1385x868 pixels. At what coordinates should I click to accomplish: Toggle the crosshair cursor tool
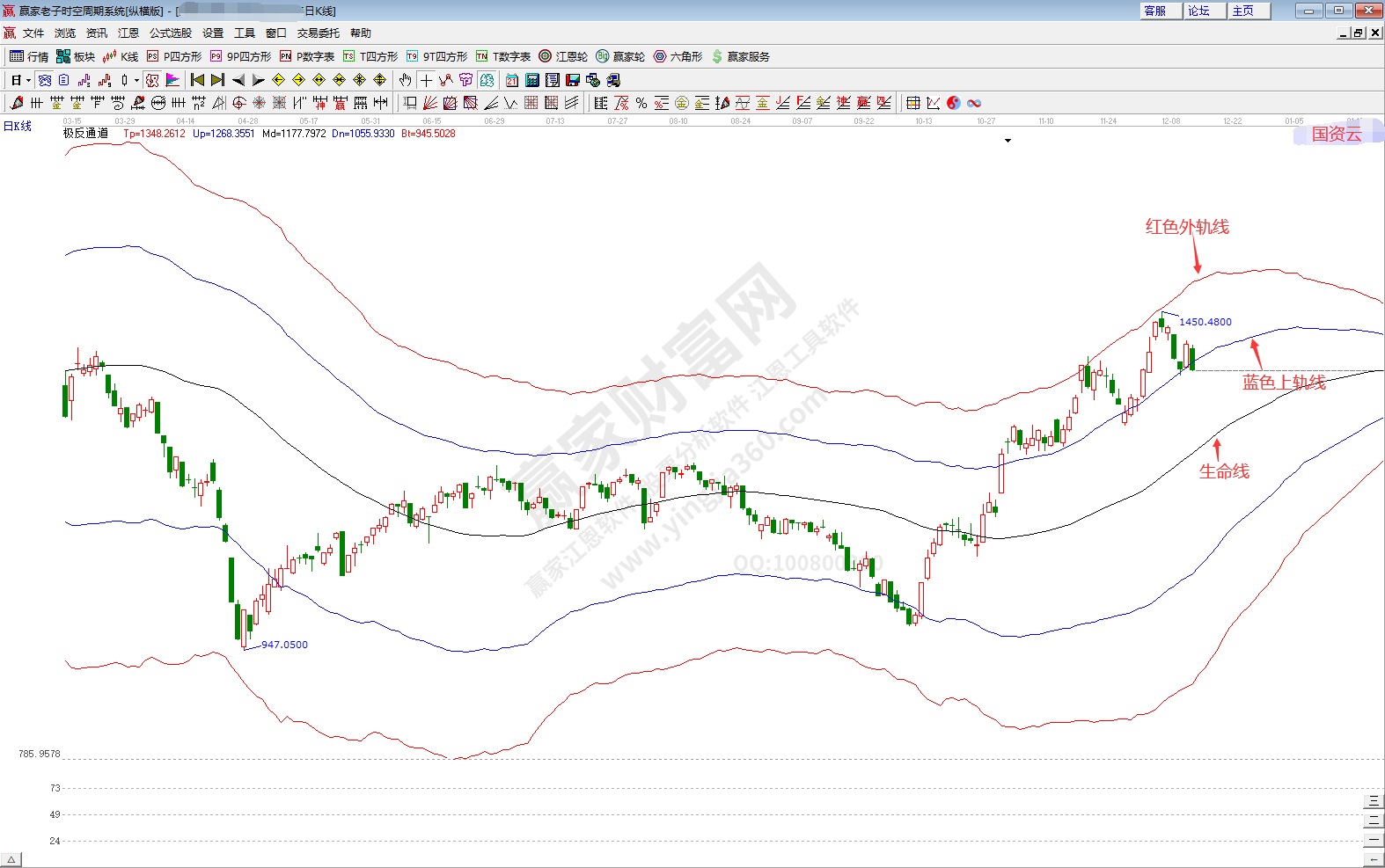coord(427,80)
